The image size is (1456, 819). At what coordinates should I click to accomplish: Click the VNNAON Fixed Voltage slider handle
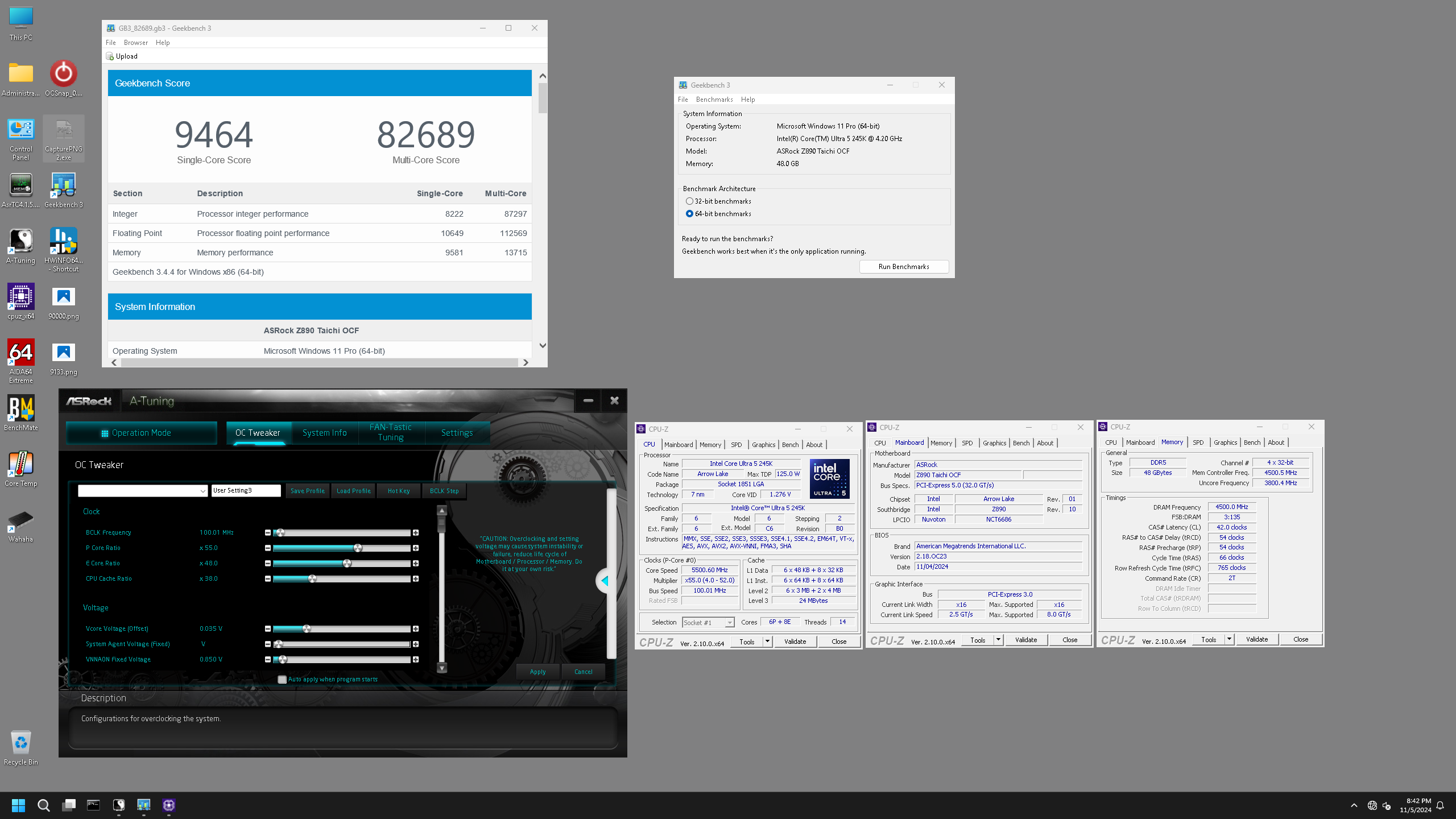coord(283,660)
